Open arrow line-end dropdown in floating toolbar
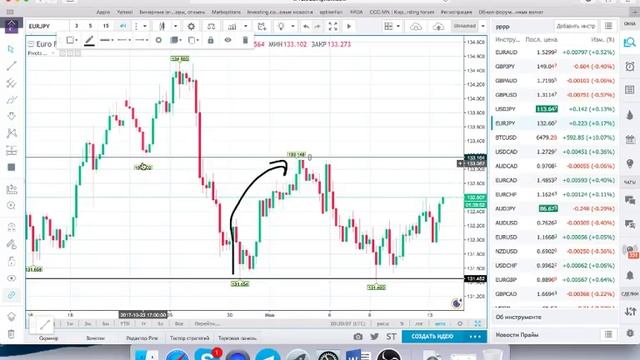The height and width of the screenshot is (360, 640). pos(142,40)
